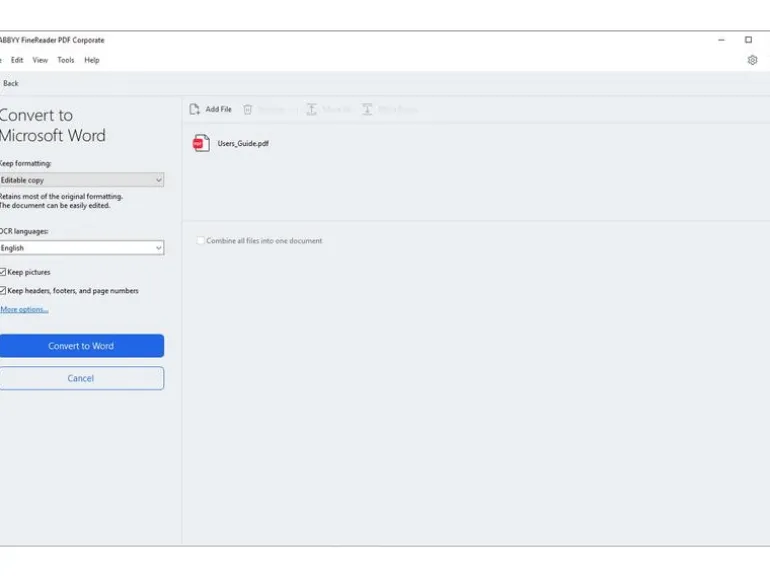Open the Tools menu
The height and width of the screenshot is (578, 770).
pyautogui.click(x=66, y=60)
